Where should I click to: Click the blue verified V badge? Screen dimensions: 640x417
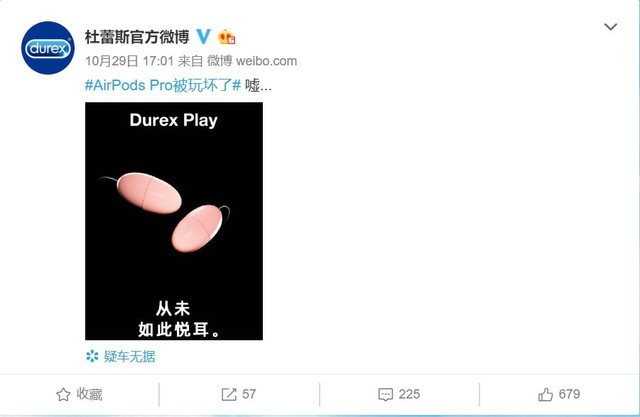(203, 37)
